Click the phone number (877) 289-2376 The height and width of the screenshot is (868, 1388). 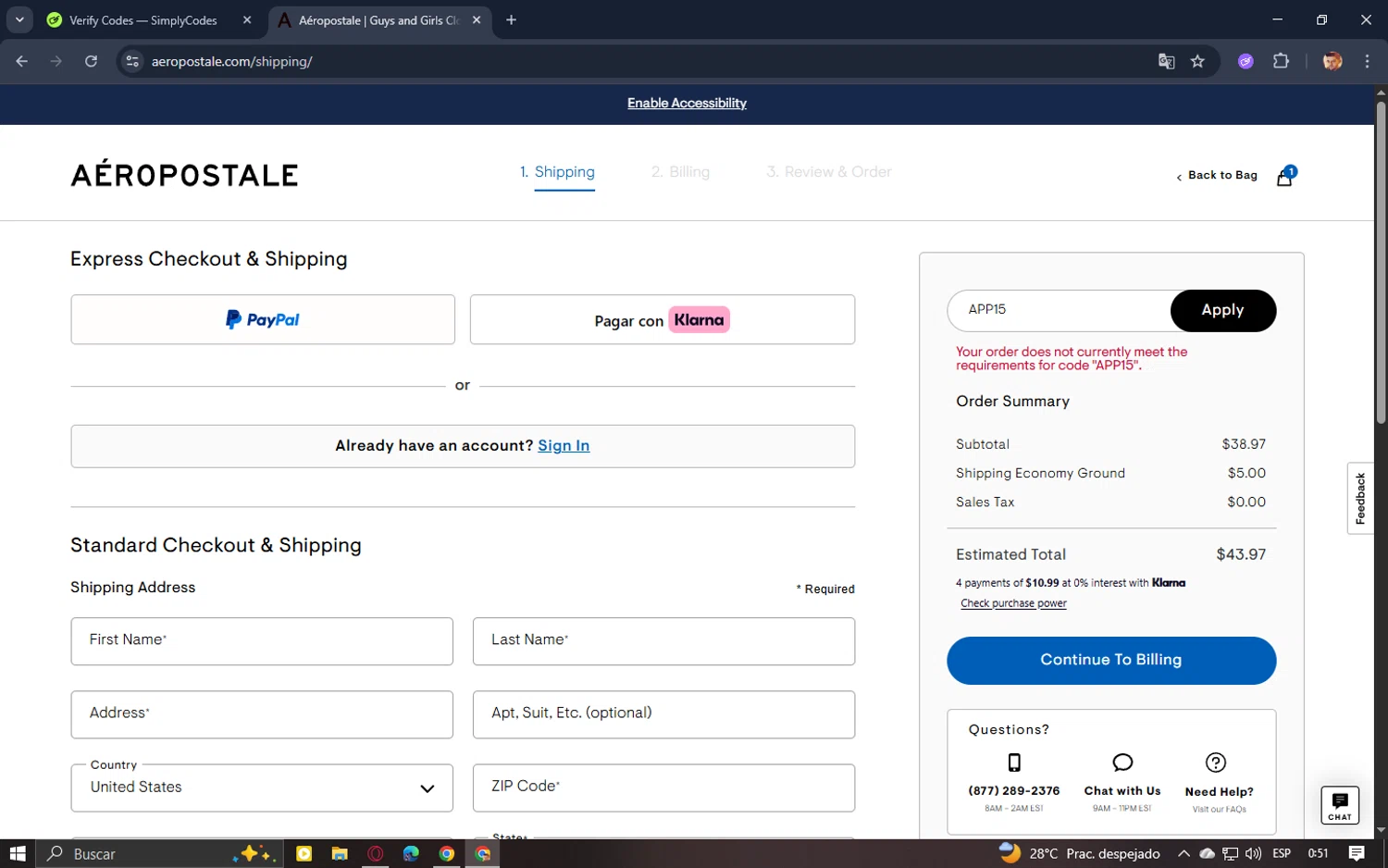pos(1014,791)
